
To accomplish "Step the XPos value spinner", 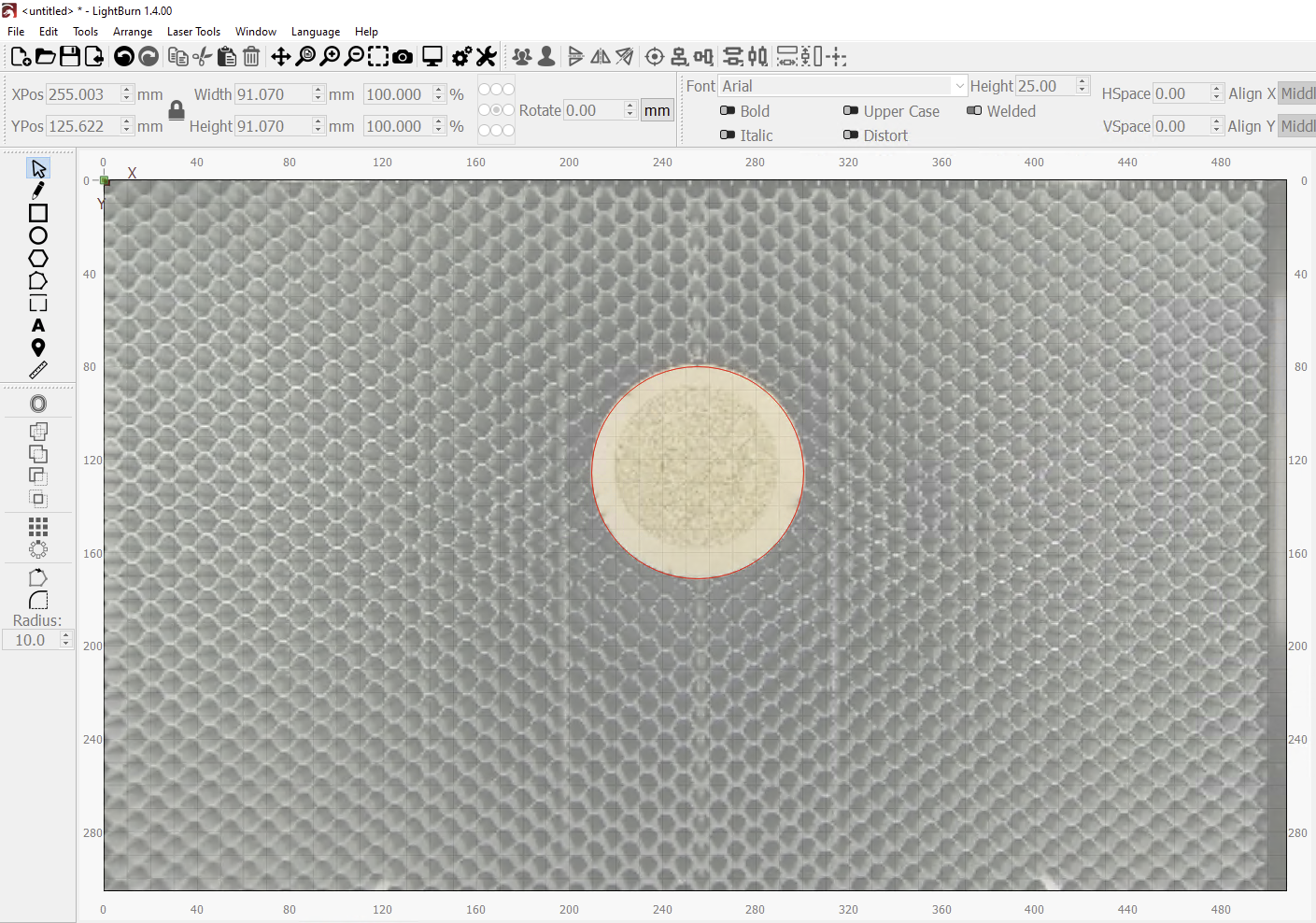I will [126, 94].
